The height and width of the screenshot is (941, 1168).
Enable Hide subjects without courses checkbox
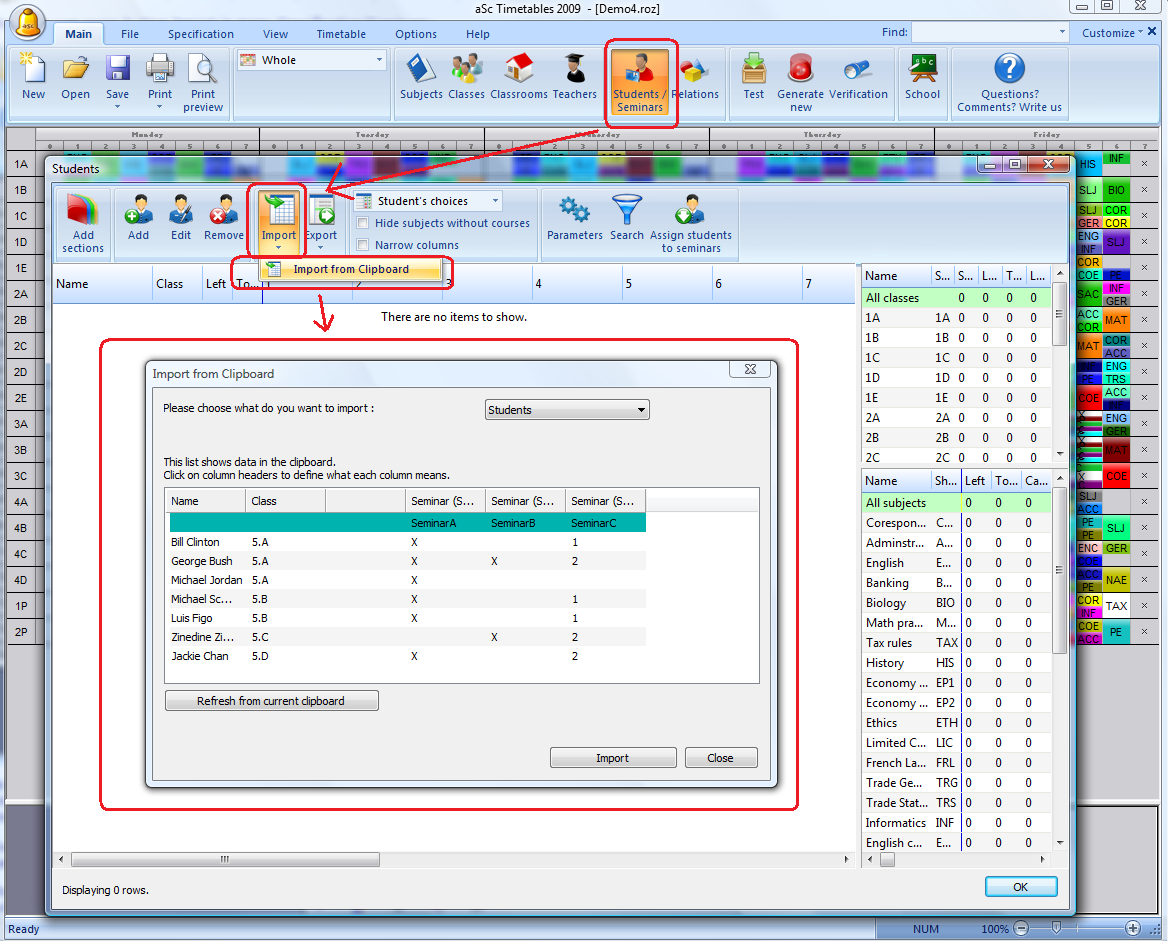pos(363,223)
